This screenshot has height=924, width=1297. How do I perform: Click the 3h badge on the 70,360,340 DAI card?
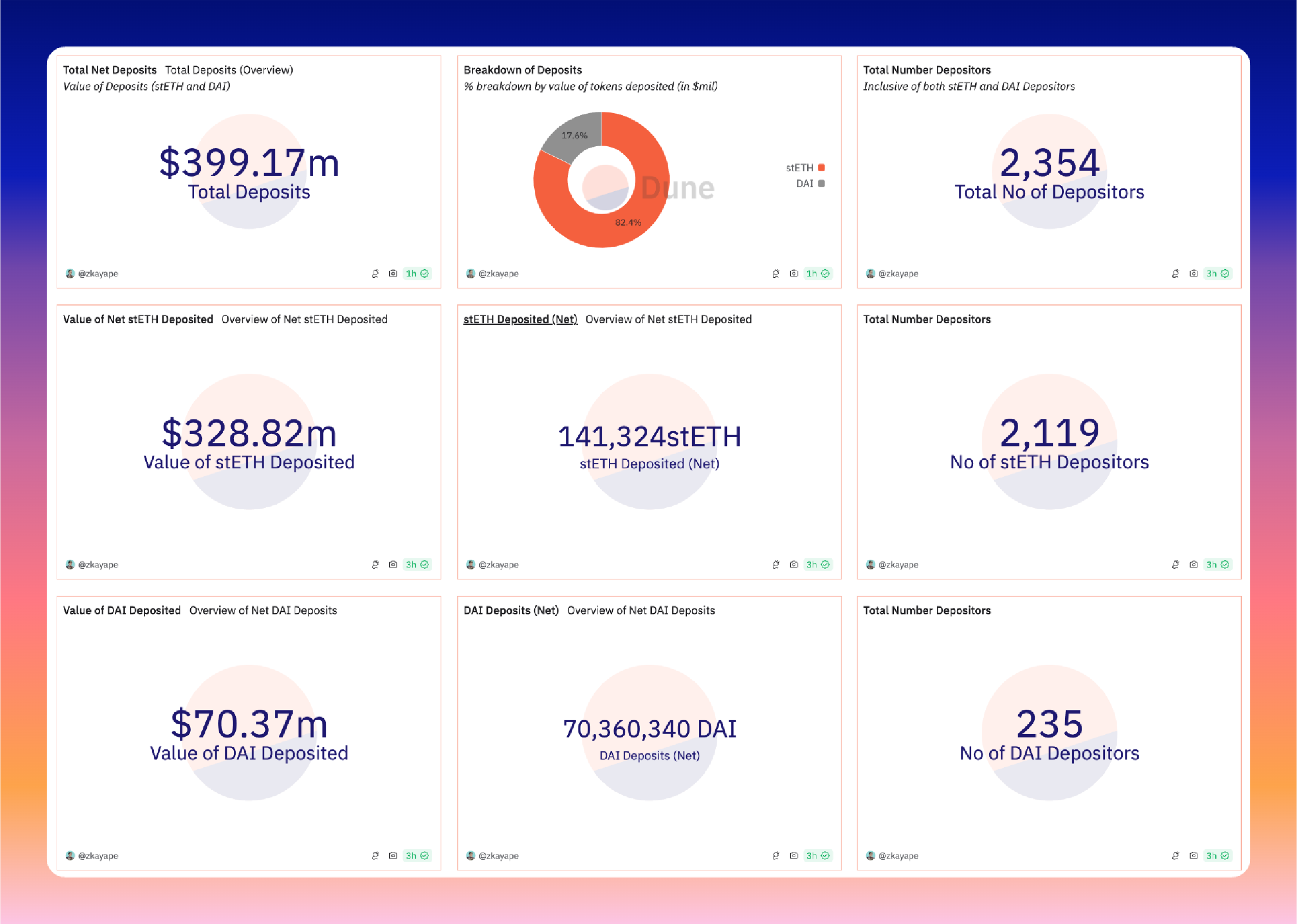(817, 856)
